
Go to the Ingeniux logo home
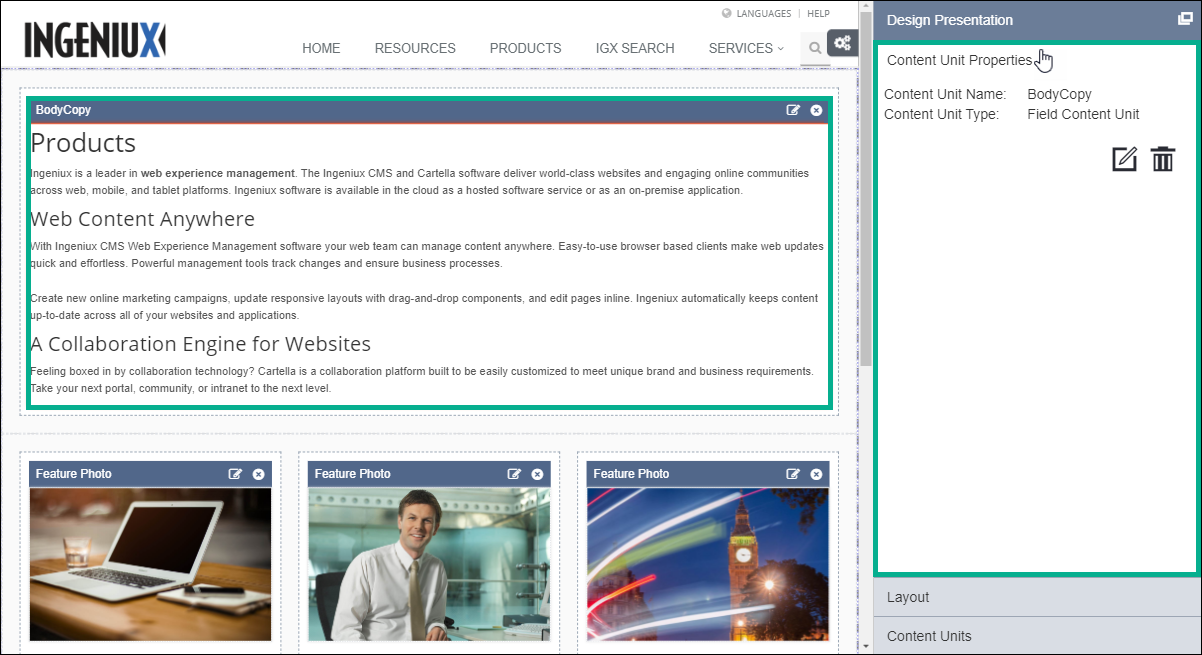[x=95, y=40]
